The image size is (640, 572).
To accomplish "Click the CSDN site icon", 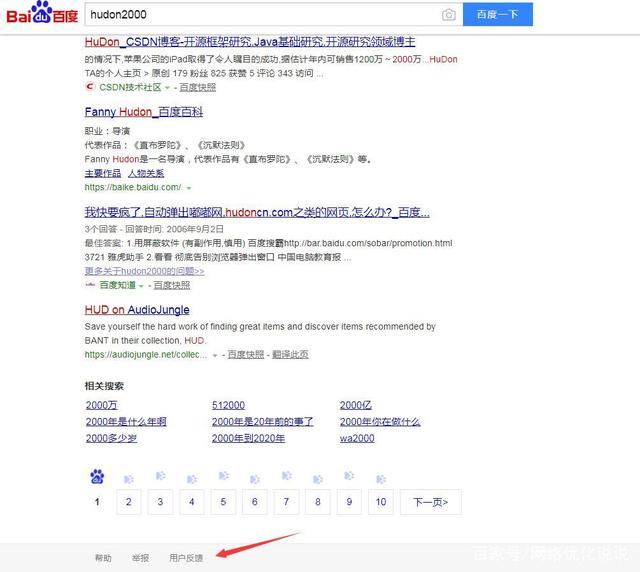I will tap(90, 87).
